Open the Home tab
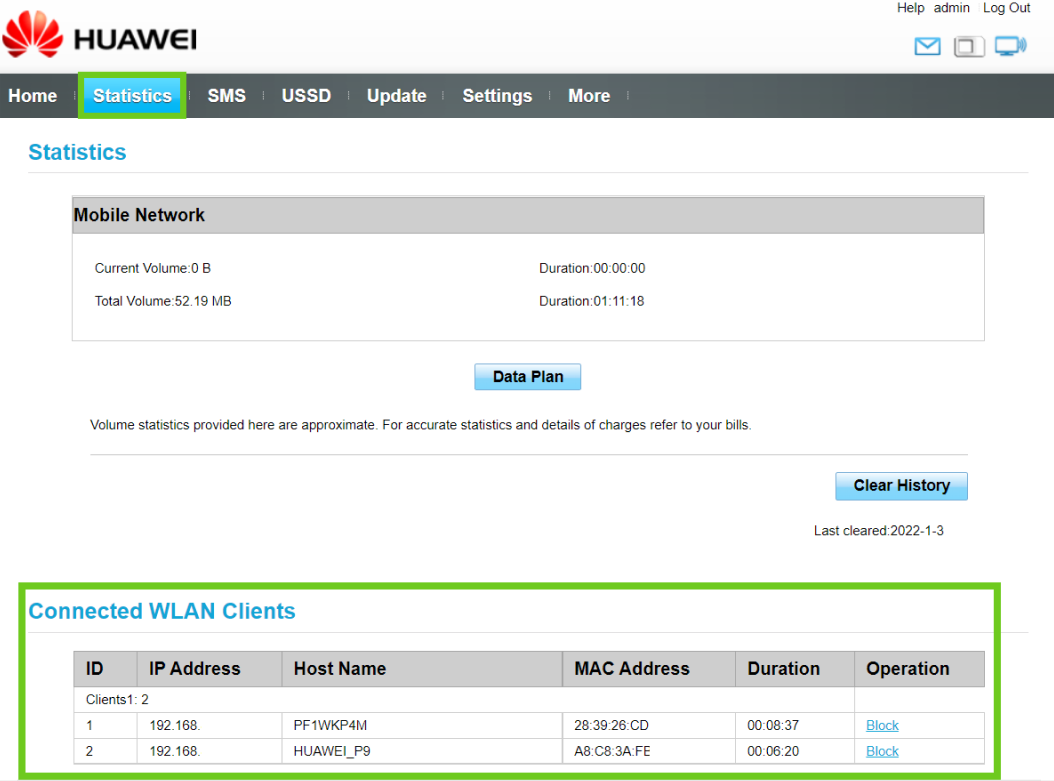Image resolution: width=1054 pixels, height=781 pixels. coord(33,96)
